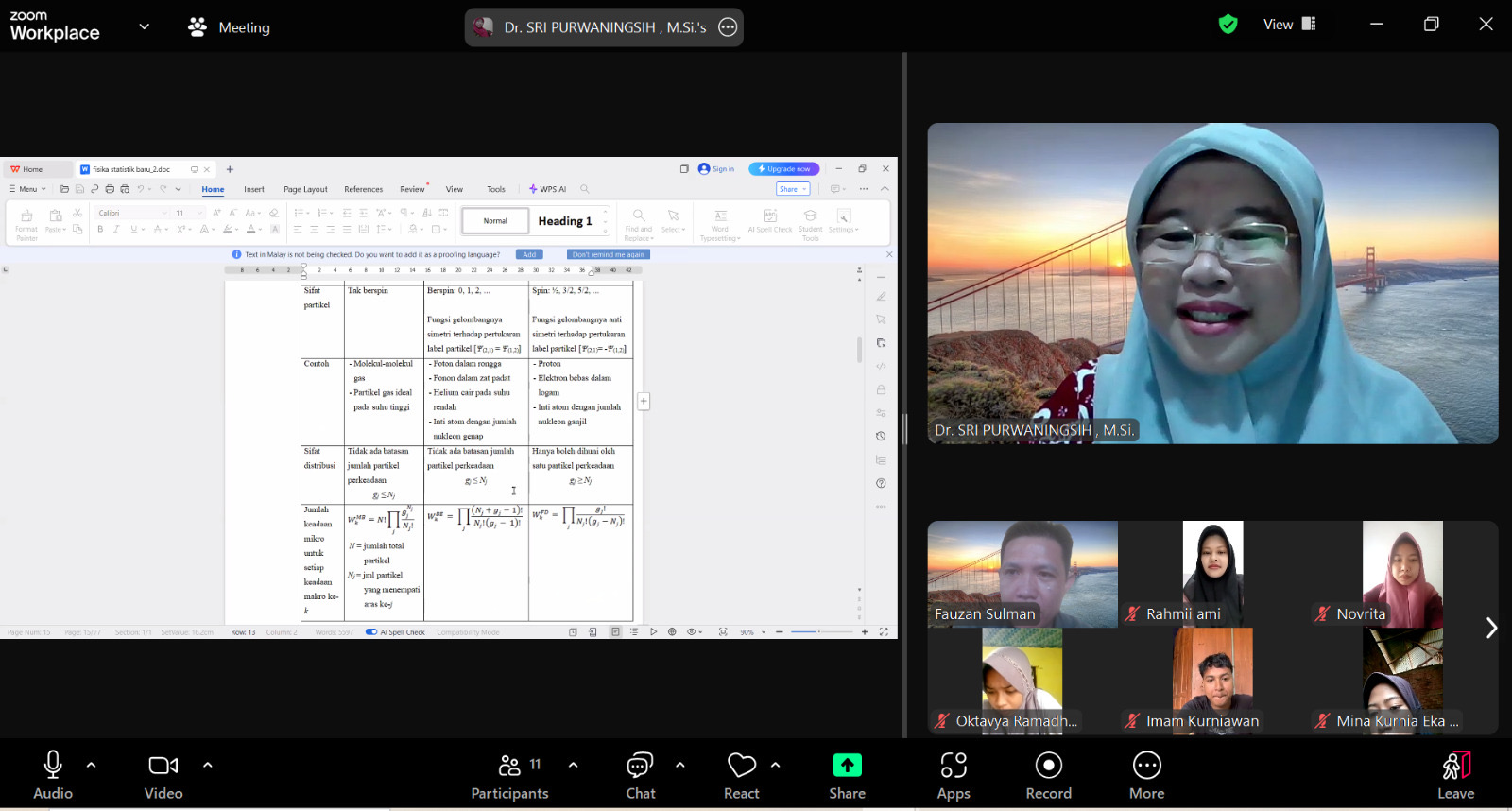
Task: Open the Zoom Workplace dropdown chevron
Action: point(145,26)
